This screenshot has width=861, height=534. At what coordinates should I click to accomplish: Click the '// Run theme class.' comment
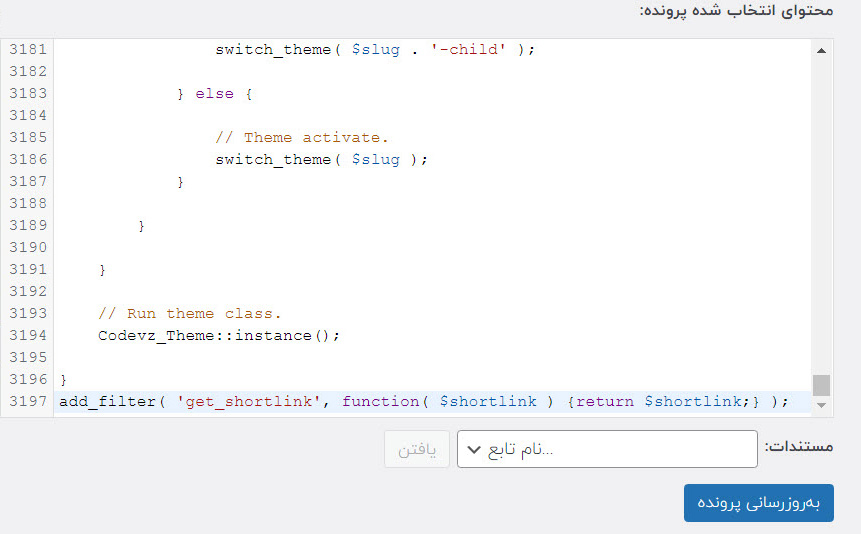point(189,314)
